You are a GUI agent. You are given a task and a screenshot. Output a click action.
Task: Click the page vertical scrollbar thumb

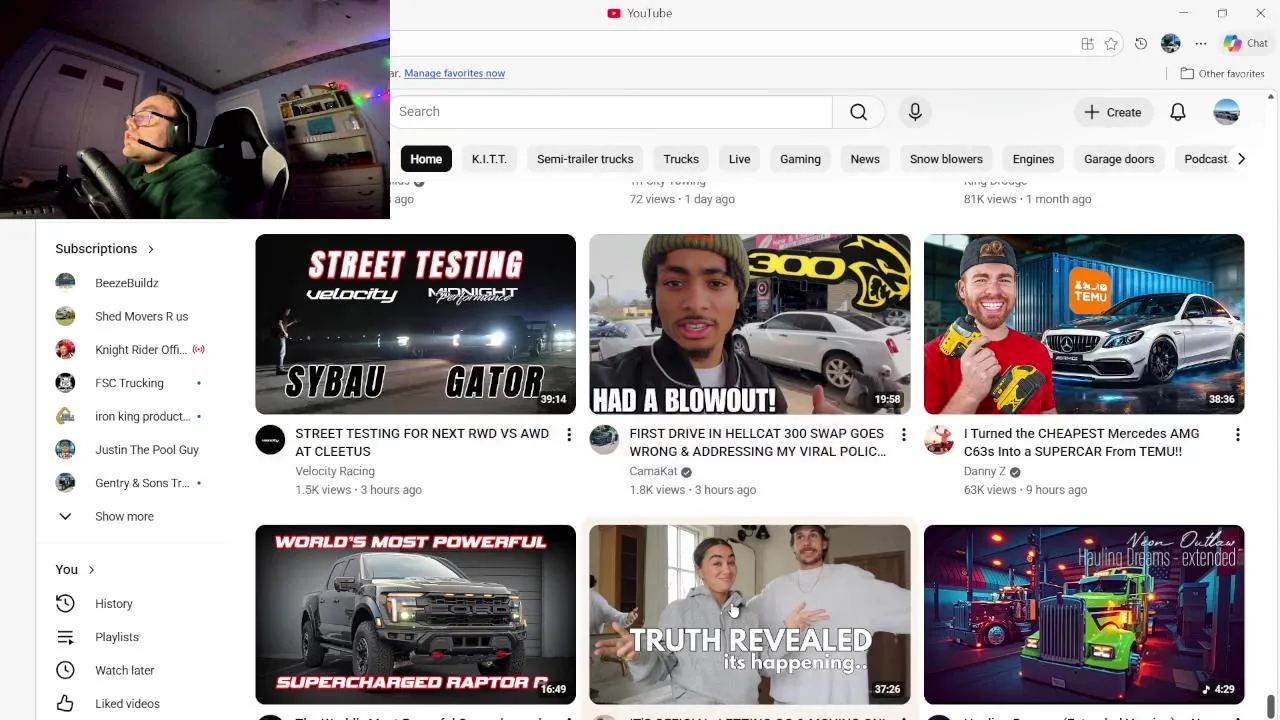(x=1271, y=706)
